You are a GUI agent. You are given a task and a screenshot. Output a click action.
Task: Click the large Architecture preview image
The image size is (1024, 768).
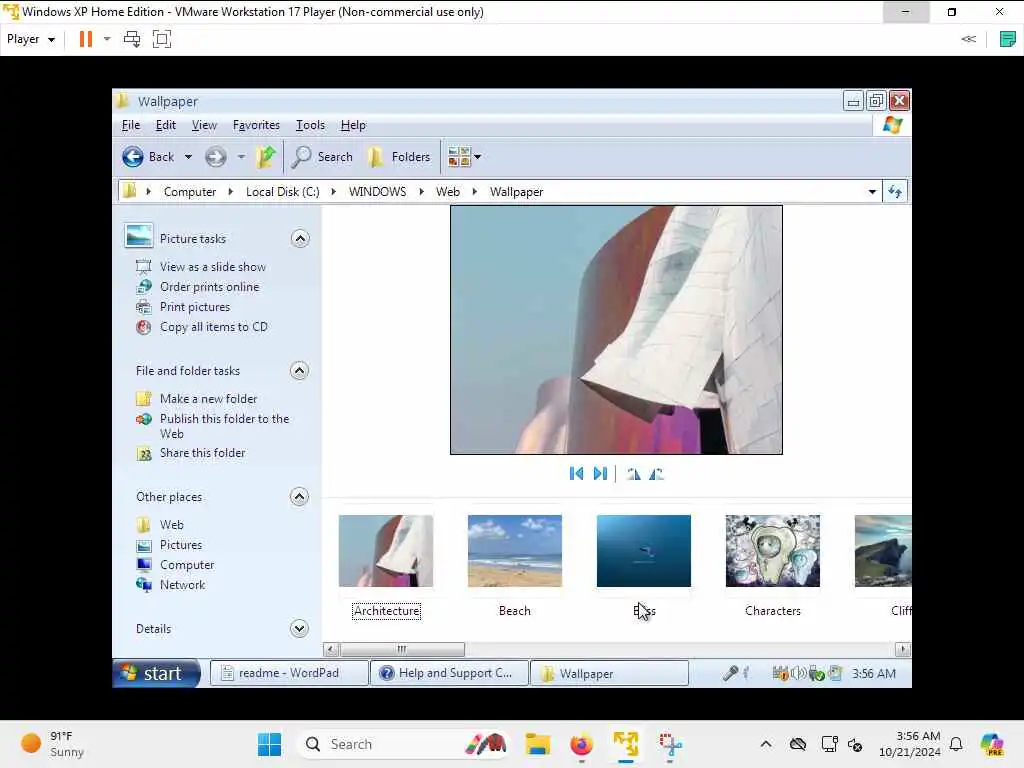point(616,330)
